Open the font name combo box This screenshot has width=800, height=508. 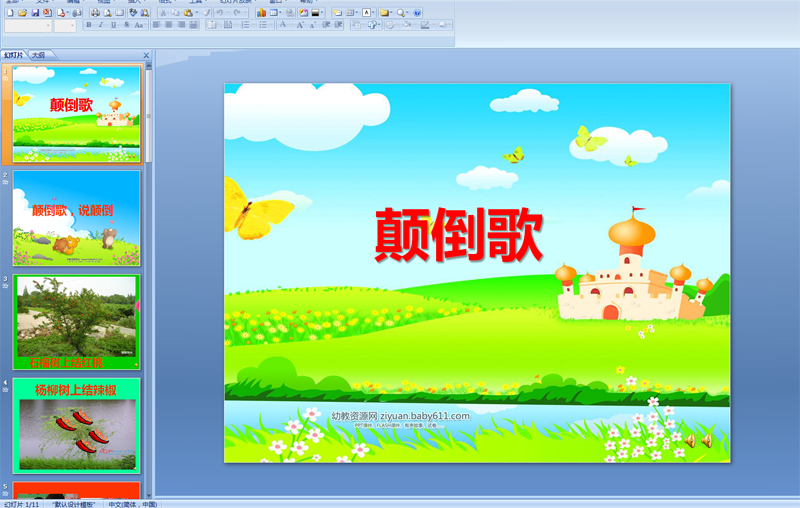click(28, 26)
